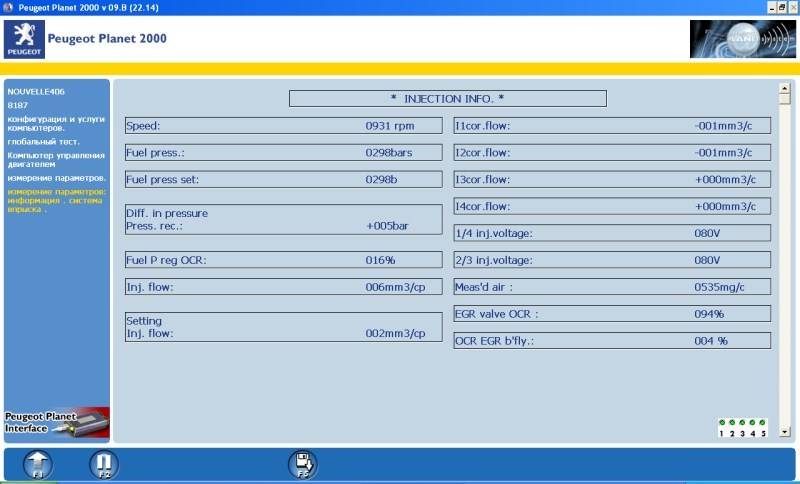Restore the window using the title bar button
800x484 pixels.
780,7
